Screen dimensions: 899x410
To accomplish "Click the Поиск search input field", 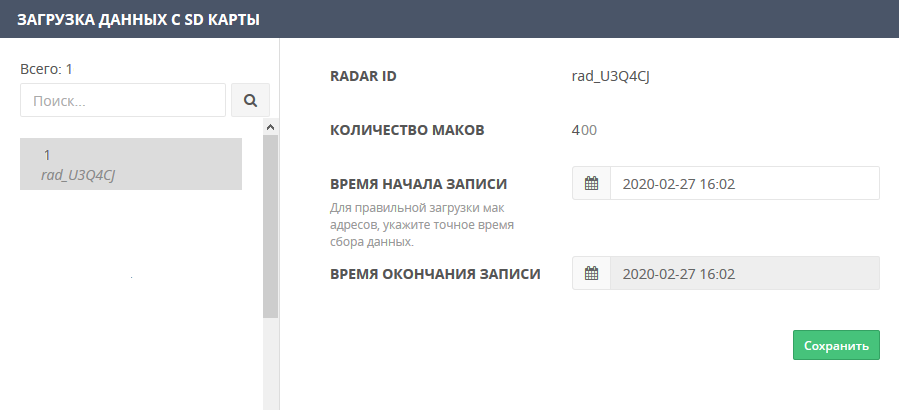I will tap(123, 100).
